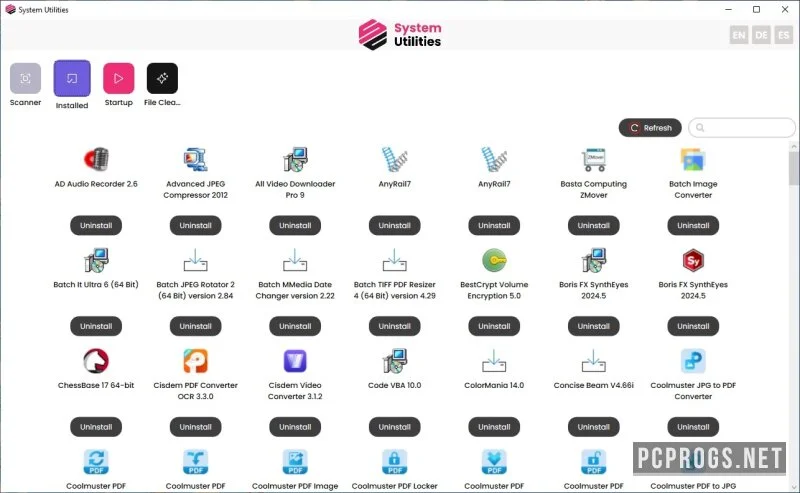Select the Batch It Ultra 6 icon

(x=96, y=260)
